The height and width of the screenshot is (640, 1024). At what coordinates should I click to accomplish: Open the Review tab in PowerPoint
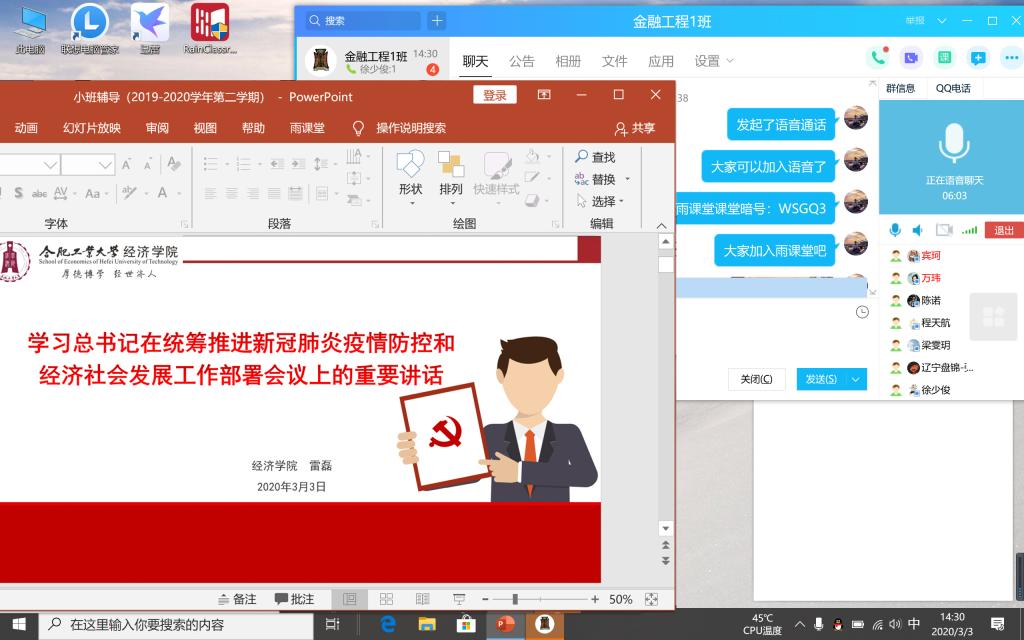point(157,128)
